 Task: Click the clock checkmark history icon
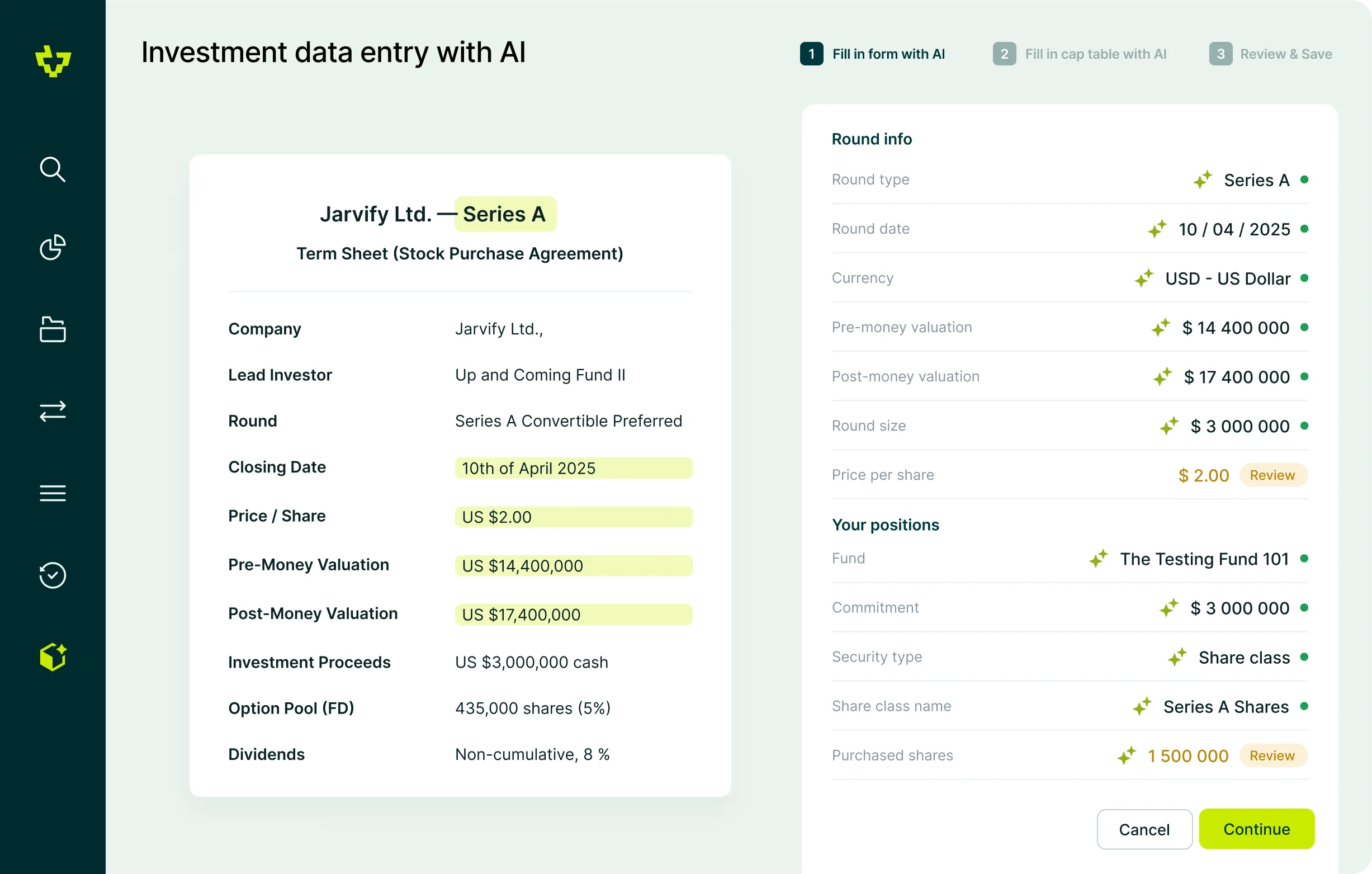[x=53, y=575]
